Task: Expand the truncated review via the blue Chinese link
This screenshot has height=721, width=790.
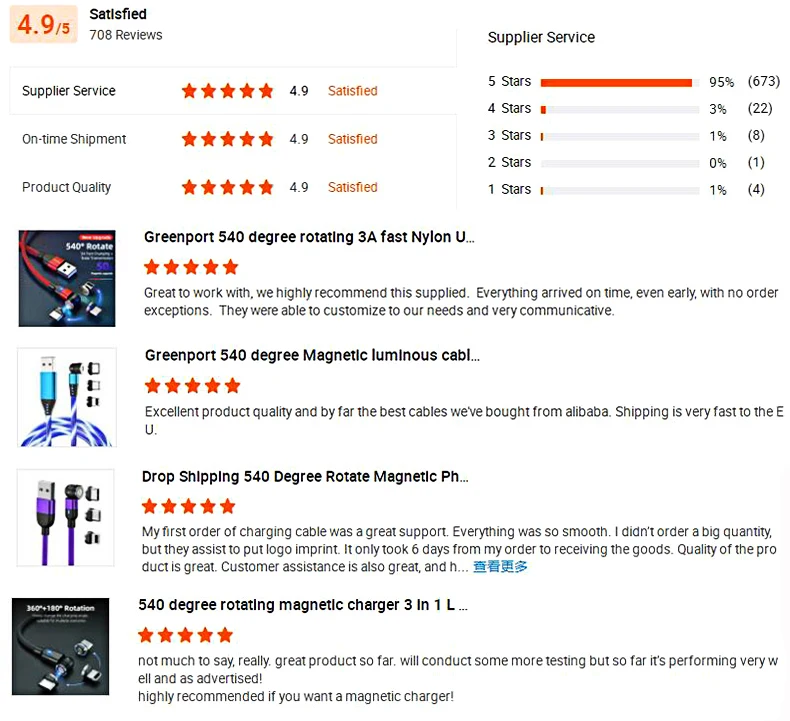Action: (x=500, y=567)
